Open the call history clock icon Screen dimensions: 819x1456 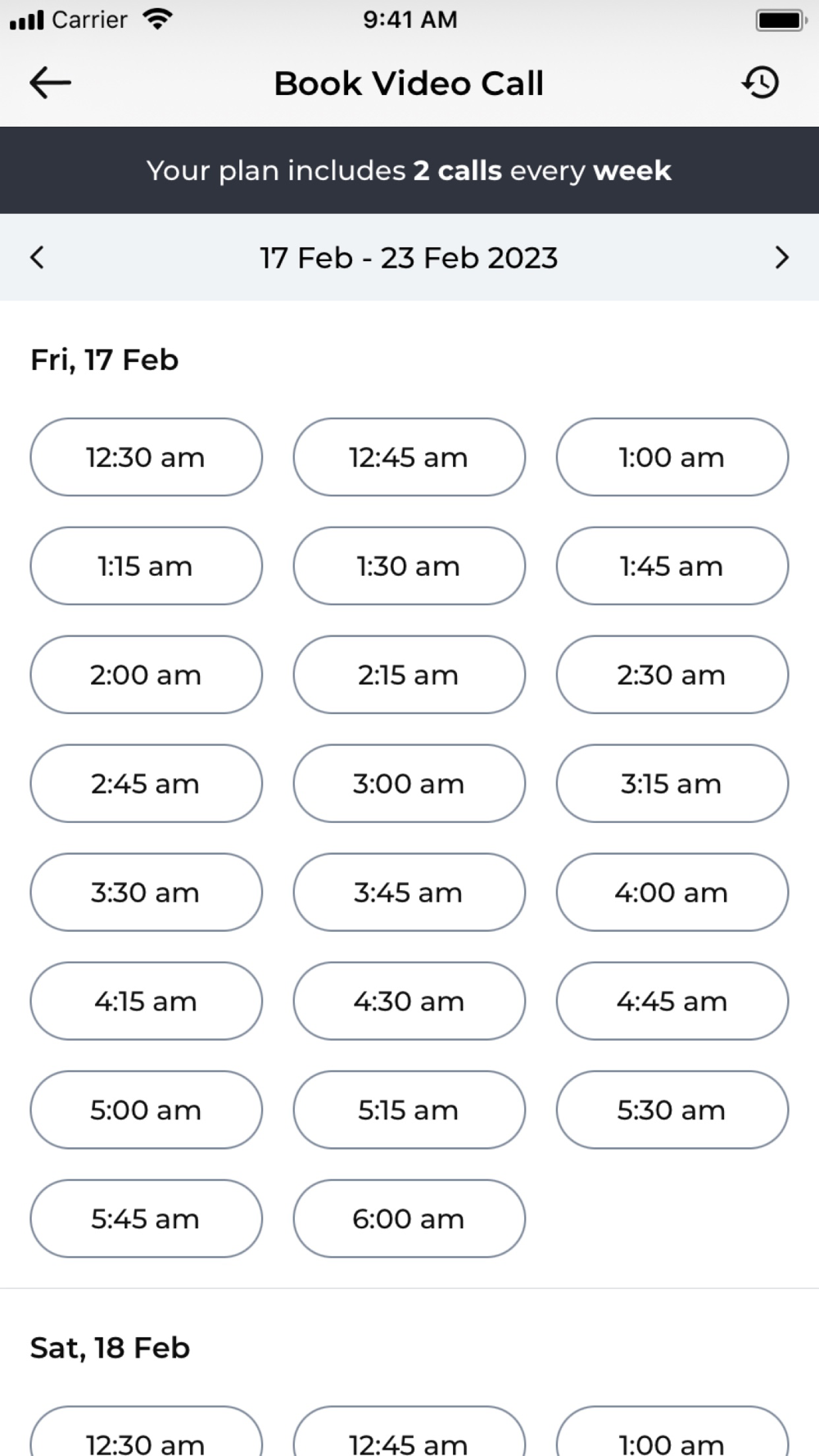[761, 83]
